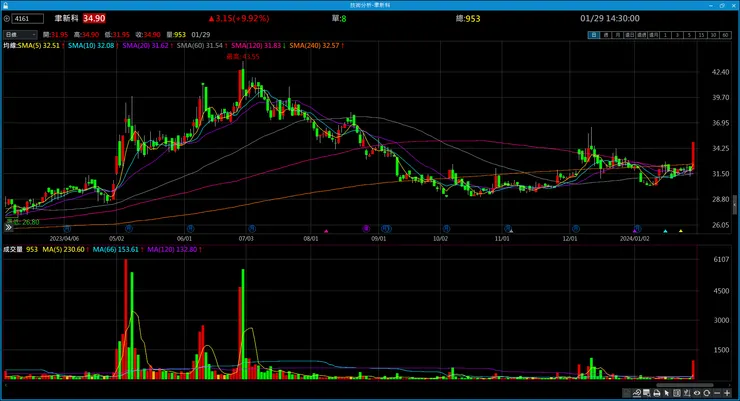Click the 均線 moving average heading
Screen dimensions: 740x401
(x=10, y=45)
